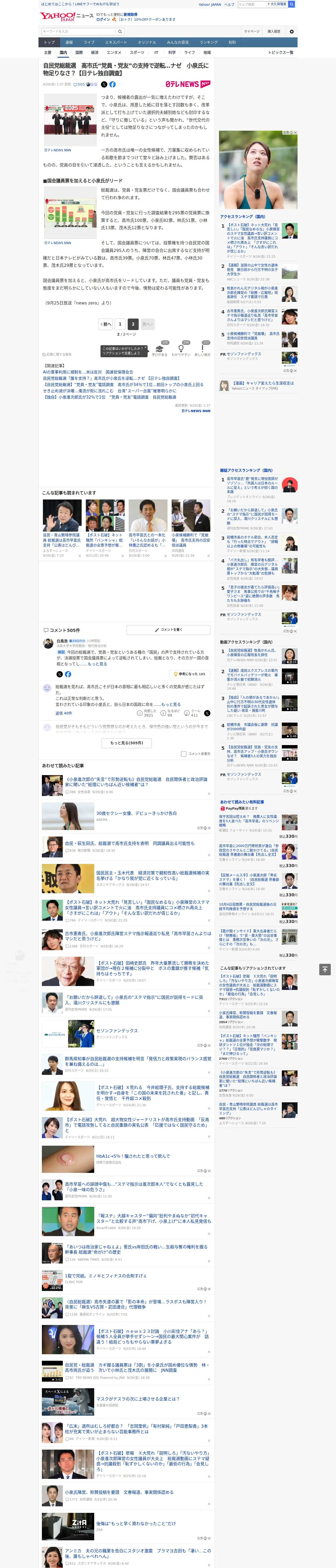336x1568 pixels.
Task: Click 記事に関する報告 report icon link
Action: (x=57, y=354)
